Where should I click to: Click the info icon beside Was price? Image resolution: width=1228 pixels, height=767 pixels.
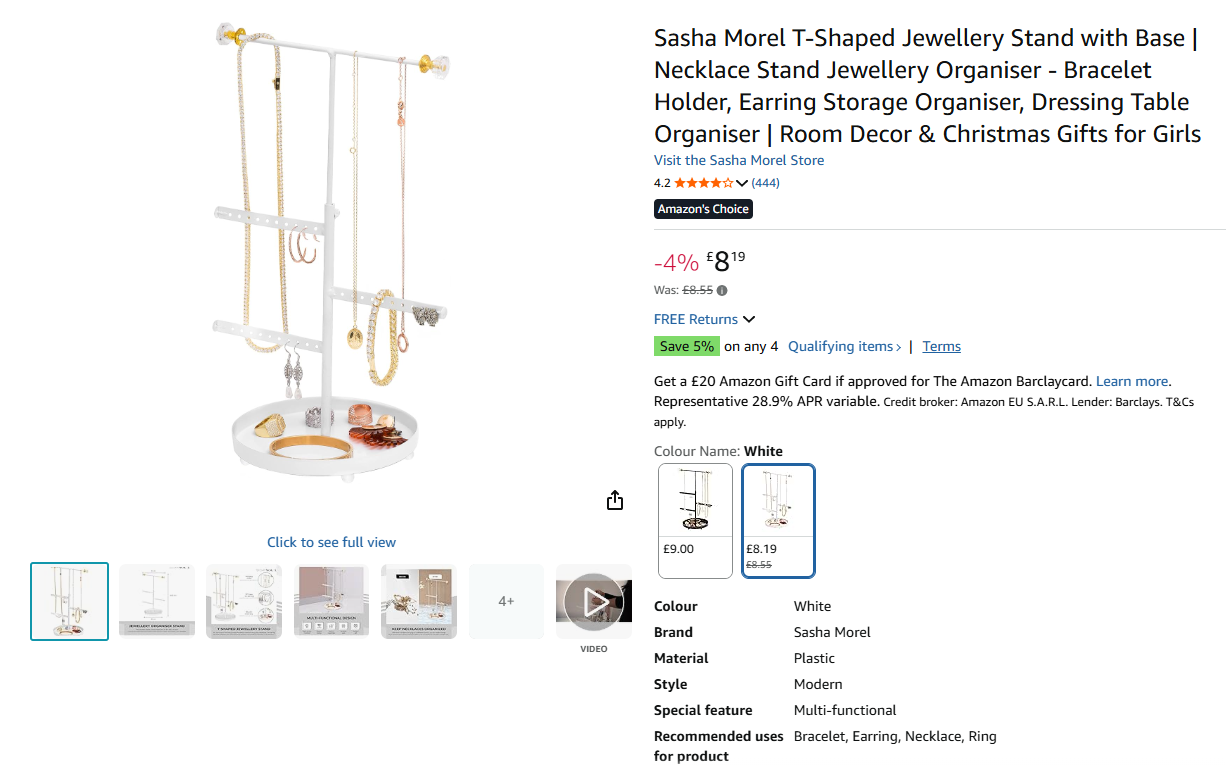pyautogui.click(x=722, y=291)
